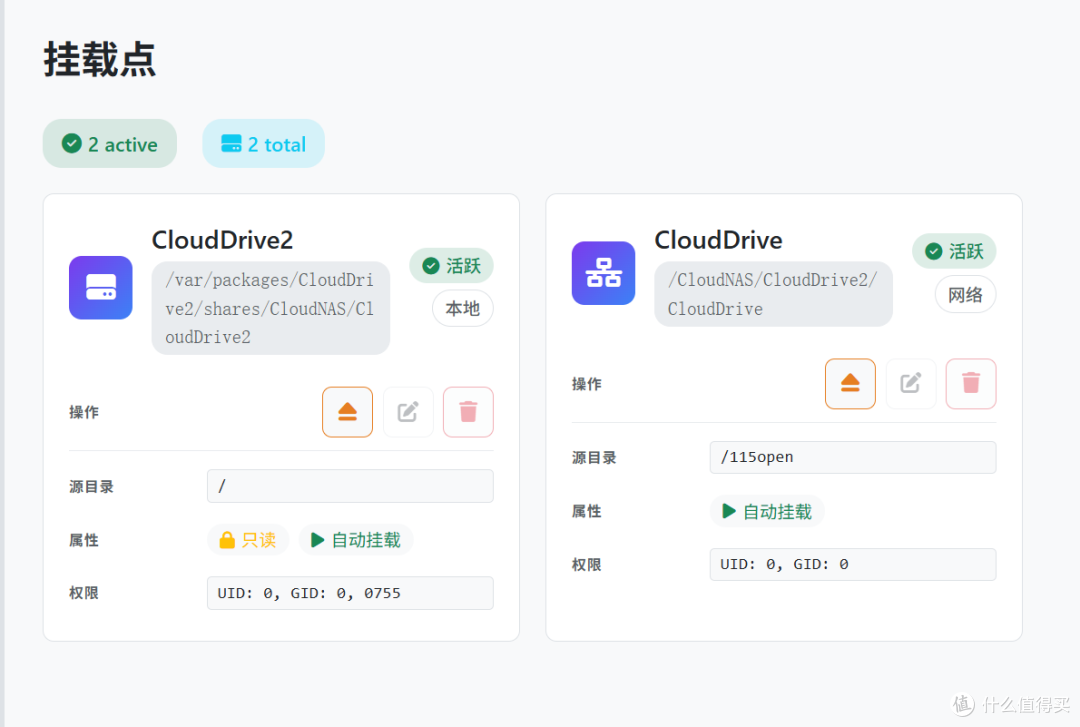Viewport: 1080px width, 727px height.
Task: Click the green check in 2 active badge
Action: (x=72, y=143)
